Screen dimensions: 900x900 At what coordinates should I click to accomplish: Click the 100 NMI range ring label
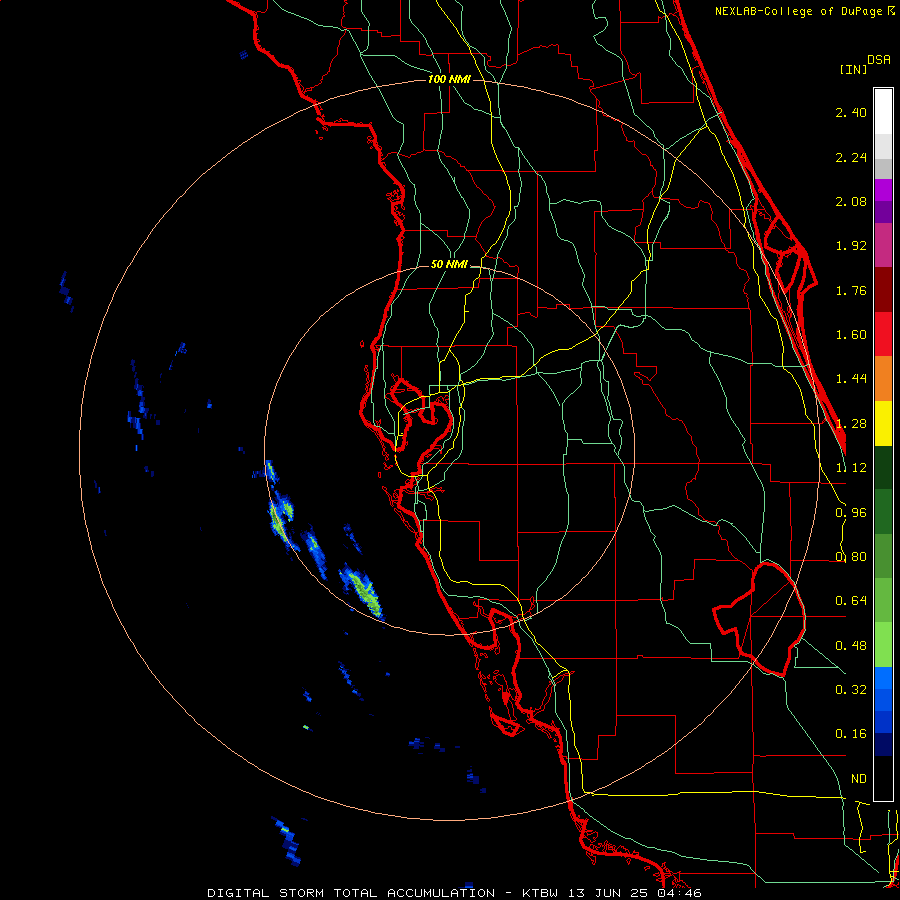pos(449,79)
